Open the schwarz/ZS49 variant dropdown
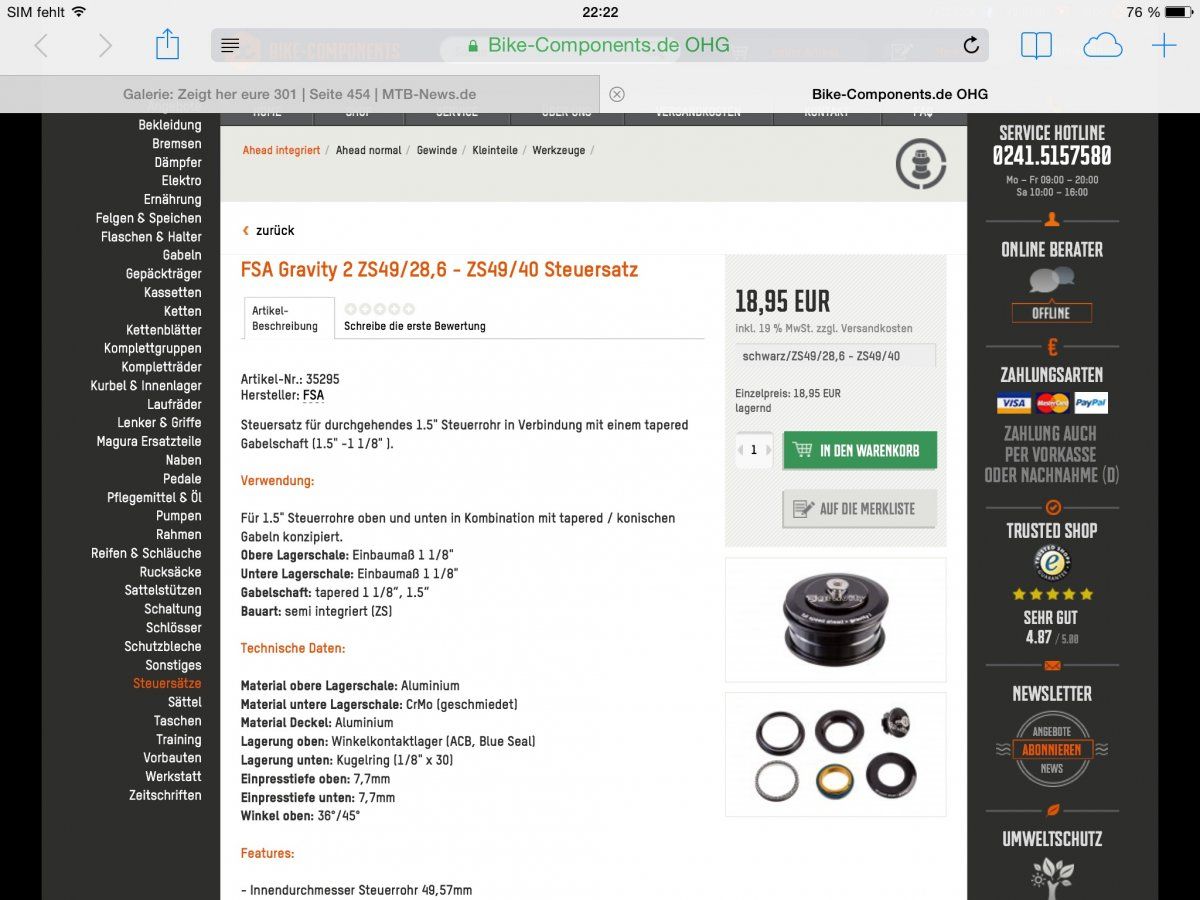Image resolution: width=1200 pixels, height=900 pixels. (x=835, y=356)
